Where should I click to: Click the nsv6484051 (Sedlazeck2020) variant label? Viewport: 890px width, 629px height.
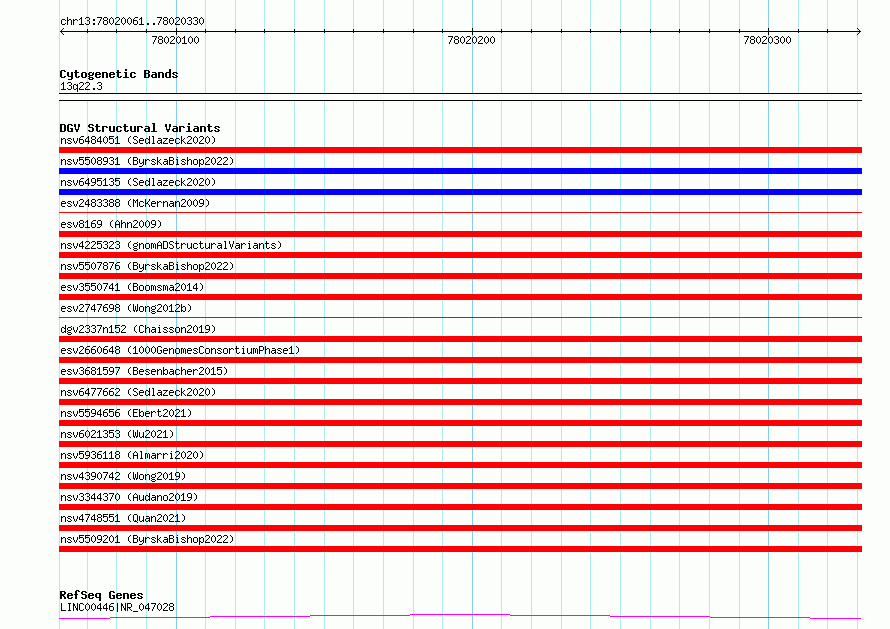pyautogui.click(x=138, y=140)
